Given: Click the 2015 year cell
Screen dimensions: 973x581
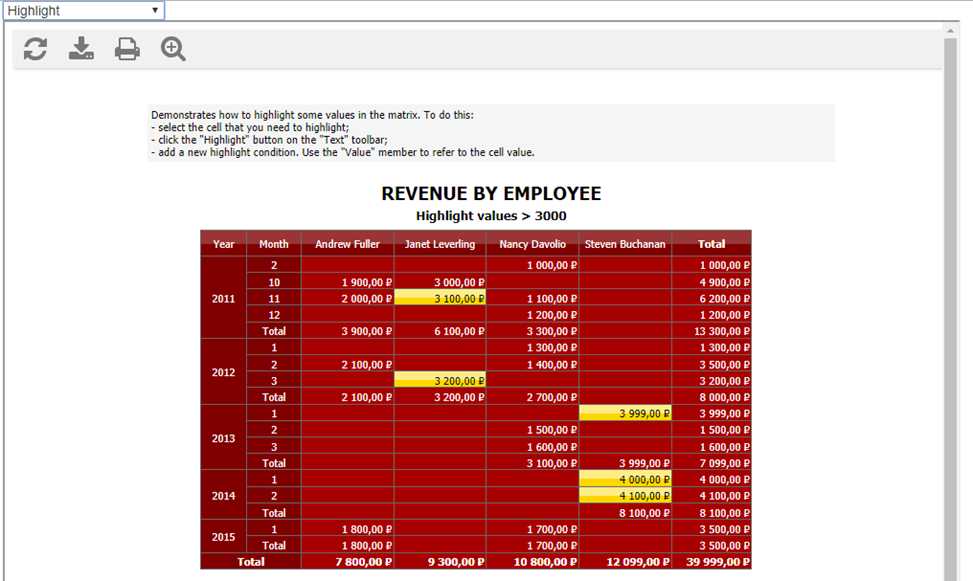Looking at the screenshot, I should tap(223, 536).
